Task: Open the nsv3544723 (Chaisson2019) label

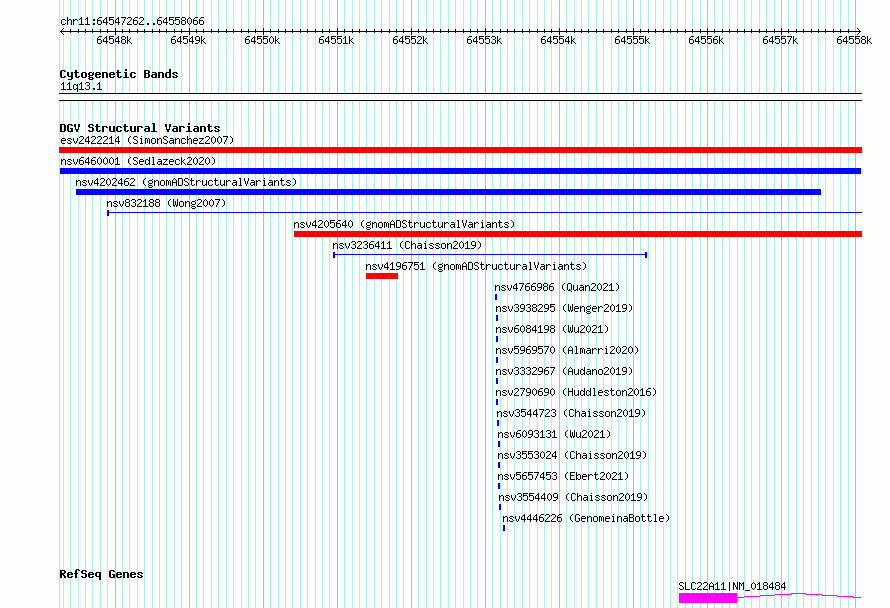Action: 571,413
